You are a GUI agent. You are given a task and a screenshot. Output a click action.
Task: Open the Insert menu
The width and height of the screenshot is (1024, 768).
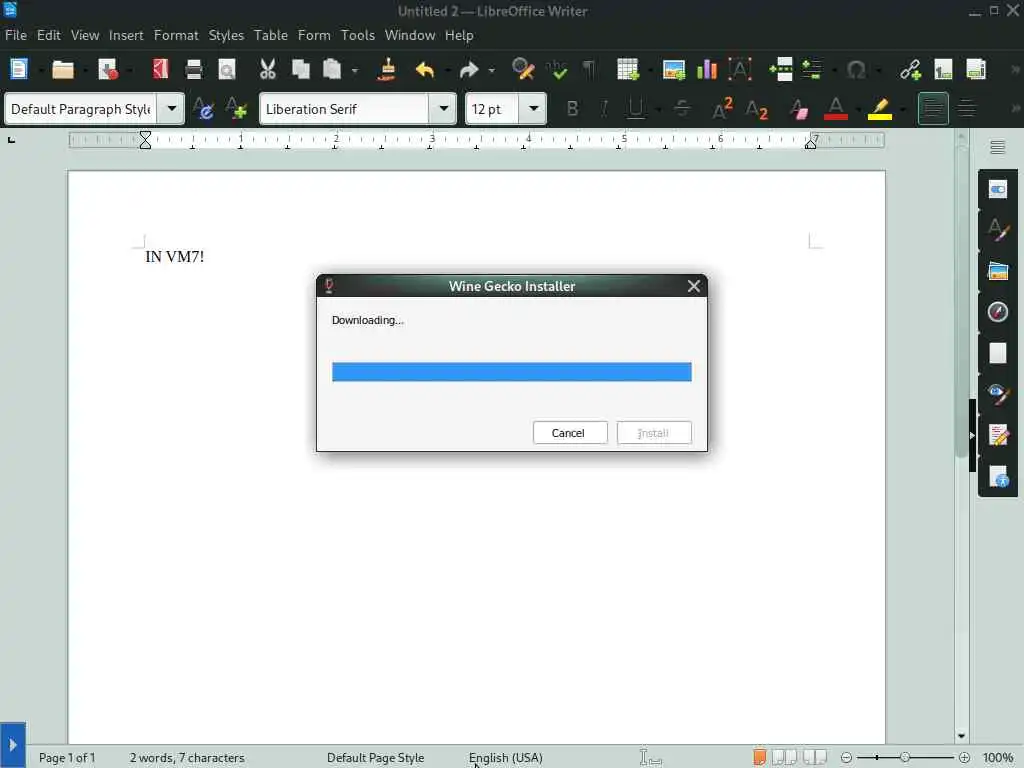(126, 35)
